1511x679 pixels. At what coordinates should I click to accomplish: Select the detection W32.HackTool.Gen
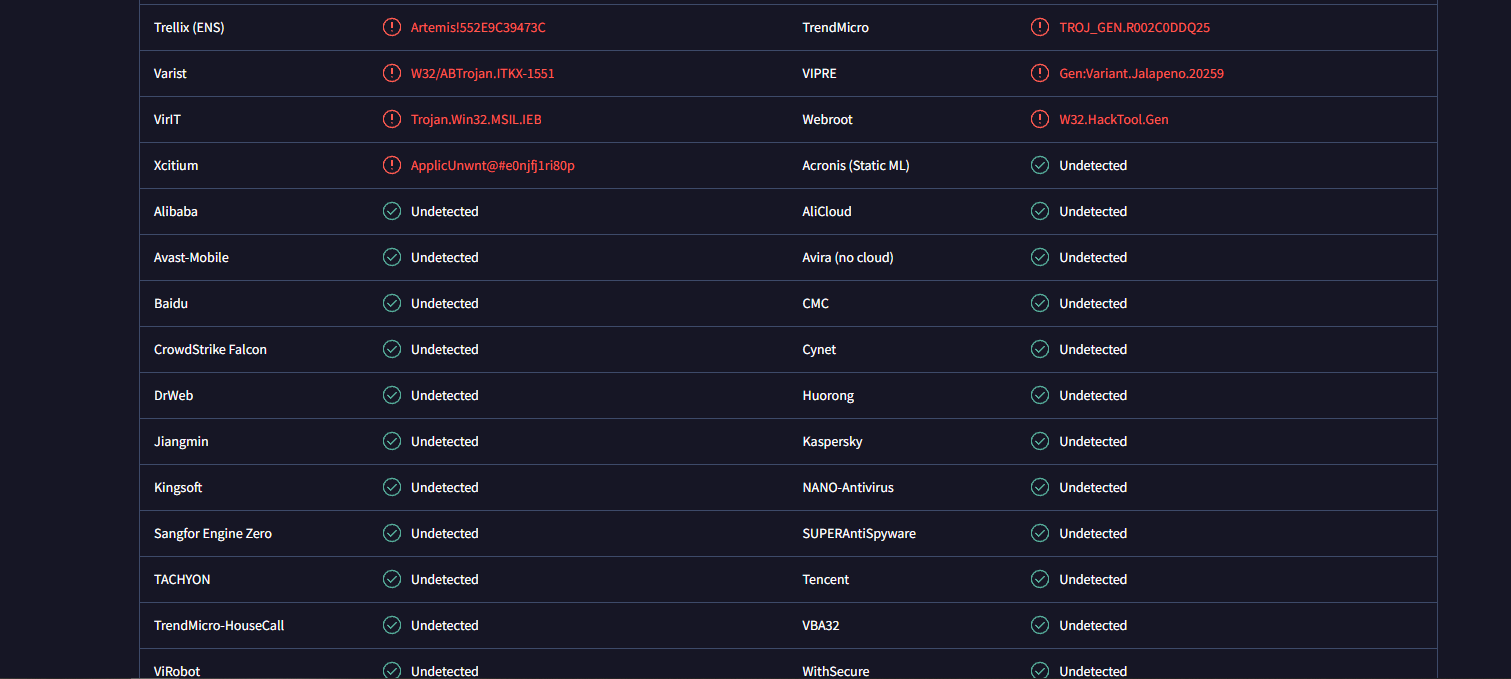coord(1114,120)
